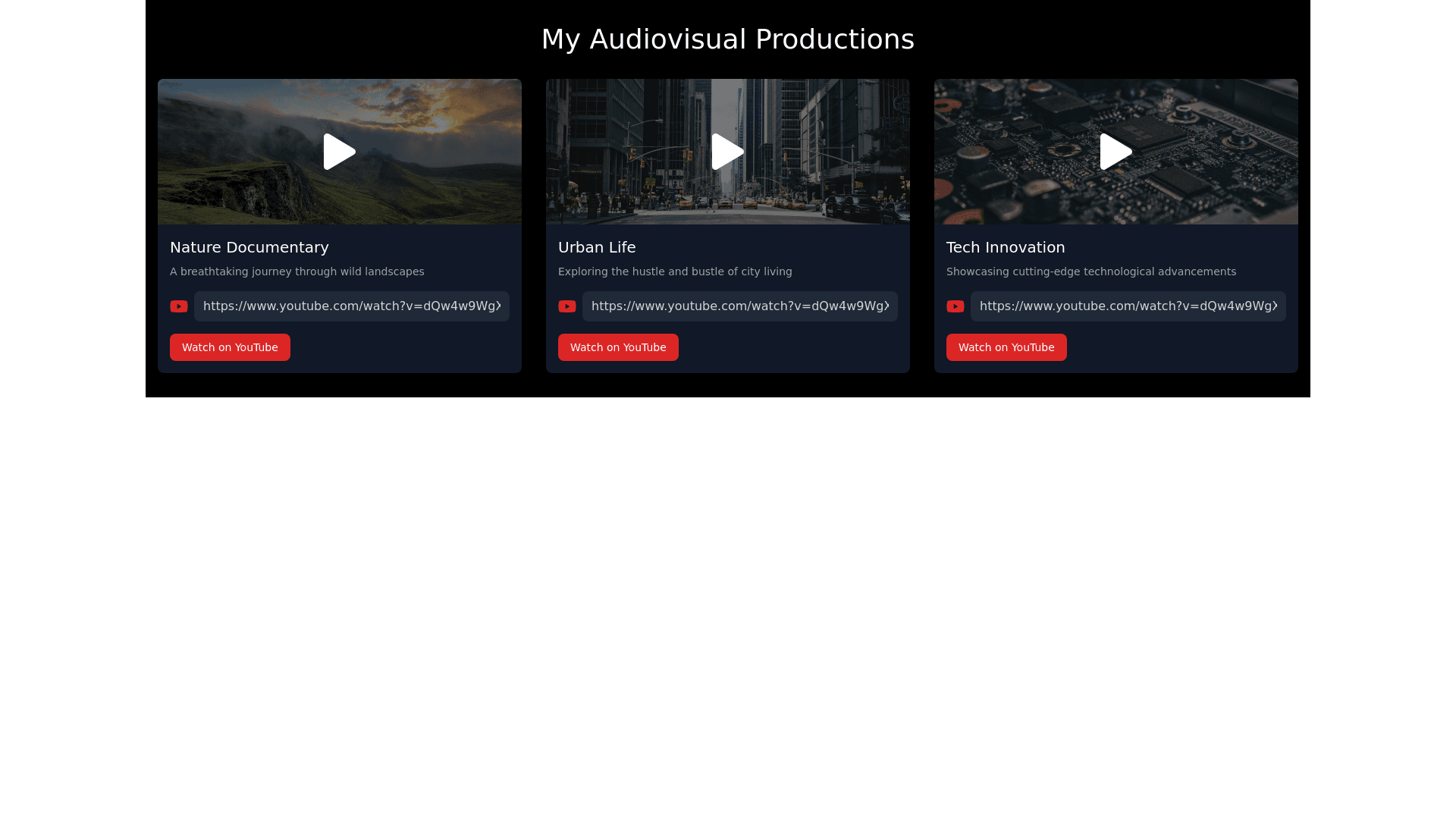Play the Tech Innovation video
1456x819 pixels.
[1116, 152]
